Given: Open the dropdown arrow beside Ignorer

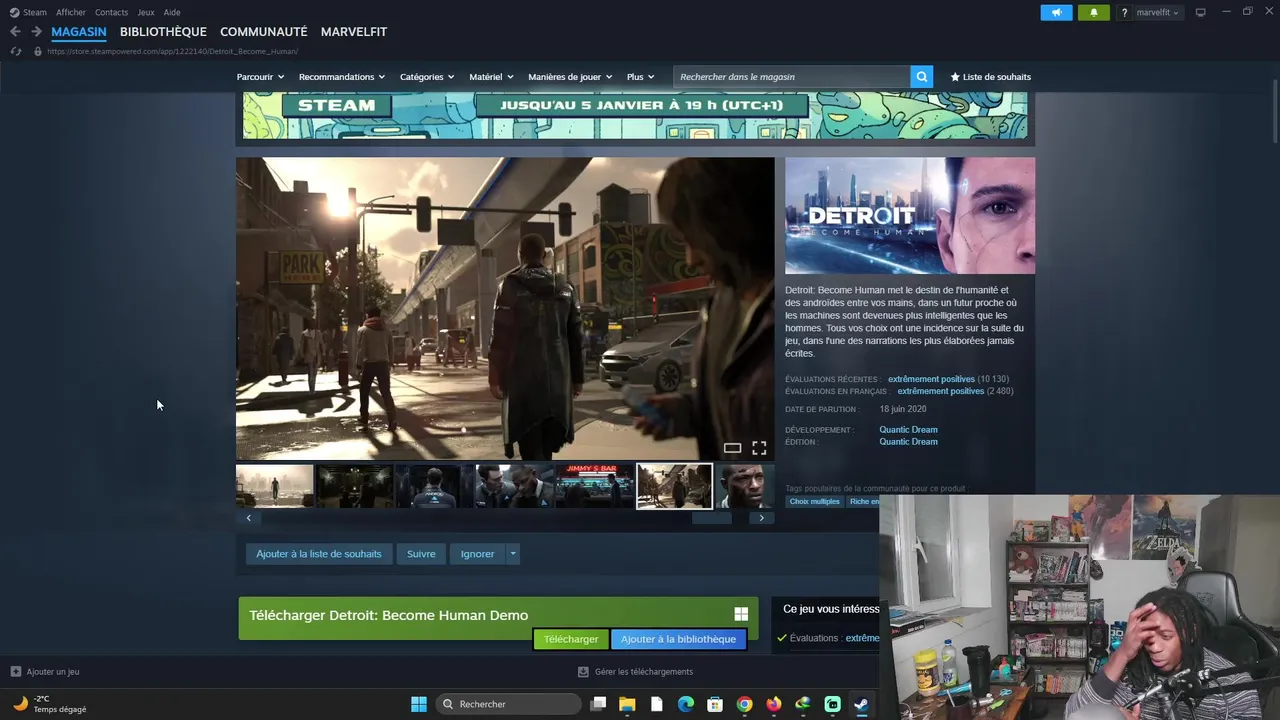Looking at the screenshot, I should point(512,554).
